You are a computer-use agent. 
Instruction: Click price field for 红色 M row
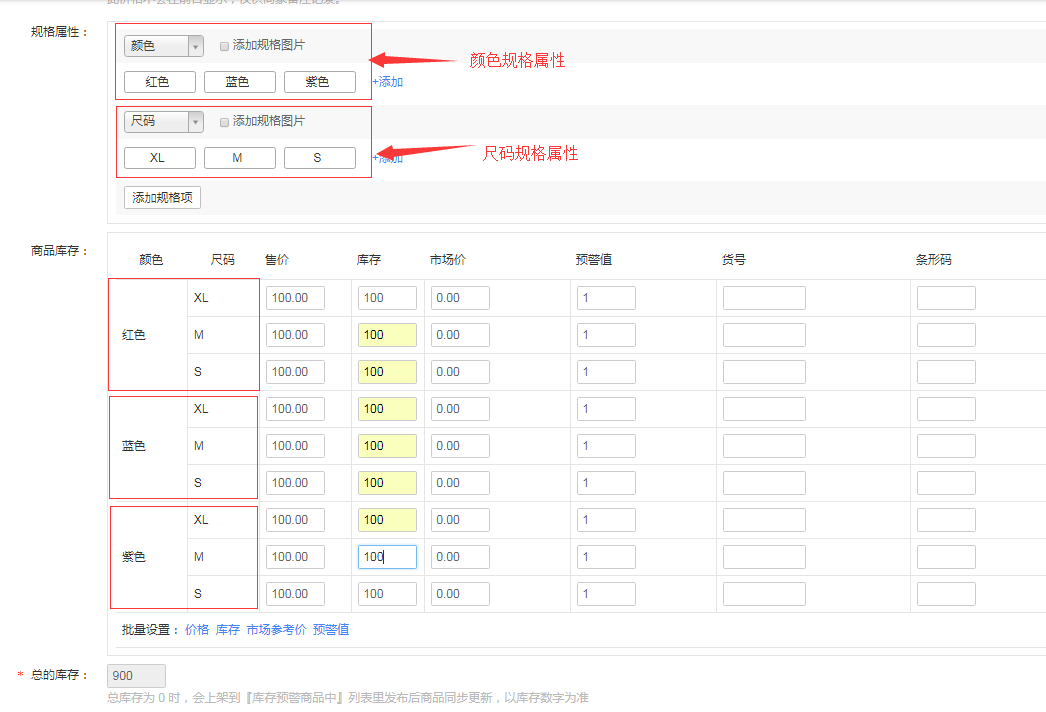[x=296, y=335]
